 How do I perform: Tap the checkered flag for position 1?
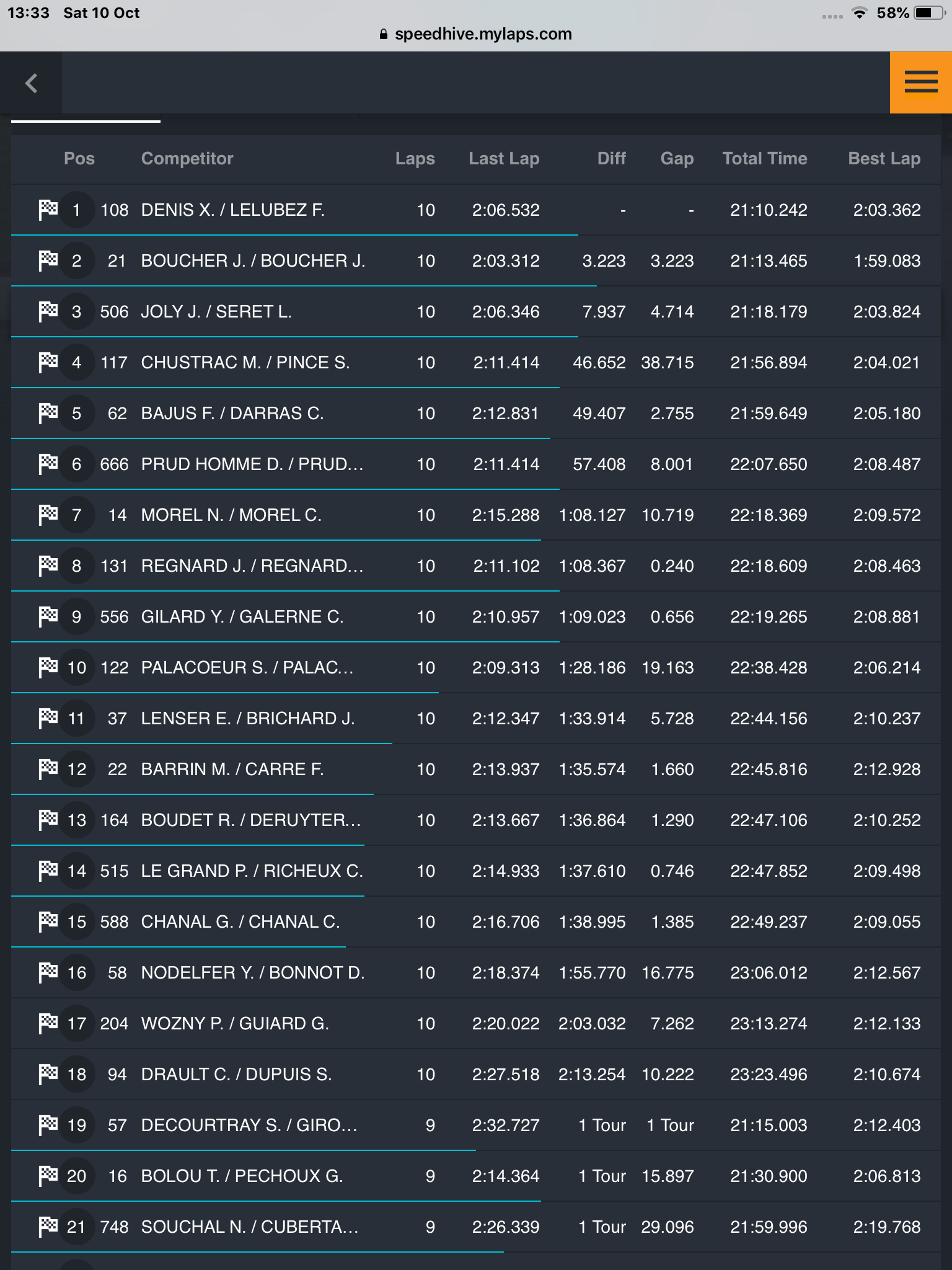[x=48, y=210]
